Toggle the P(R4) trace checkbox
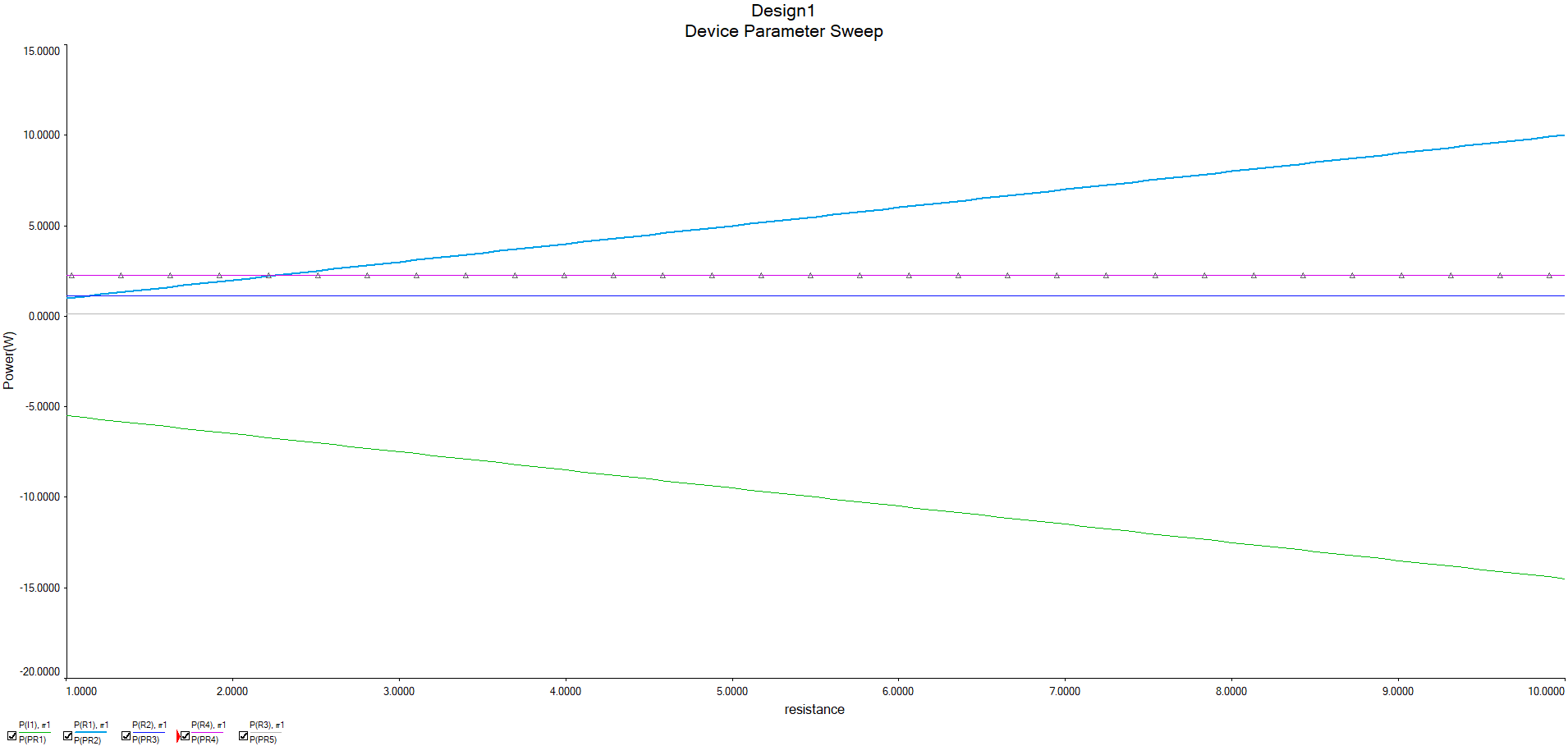1568x746 pixels. [185, 735]
